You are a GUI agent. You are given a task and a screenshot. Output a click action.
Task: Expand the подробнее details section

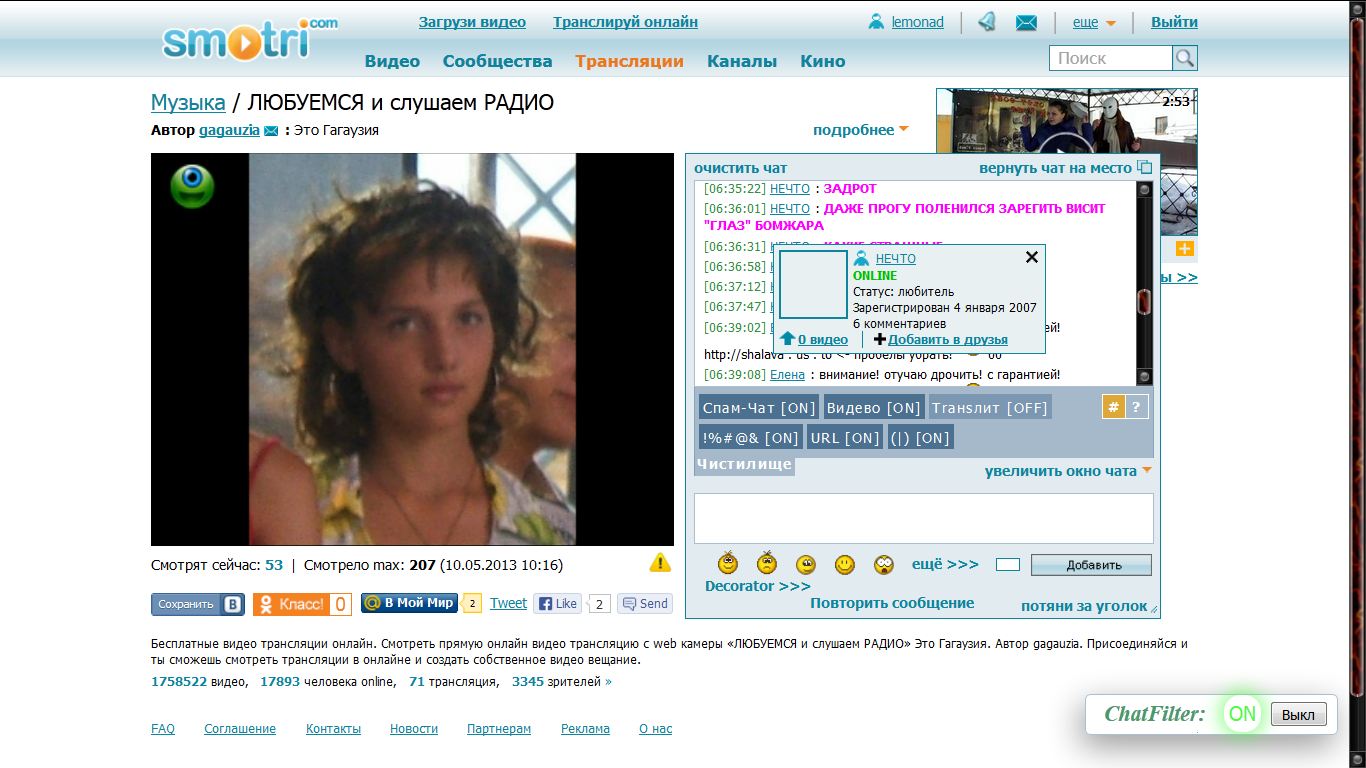pyautogui.click(x=861, y=130)
